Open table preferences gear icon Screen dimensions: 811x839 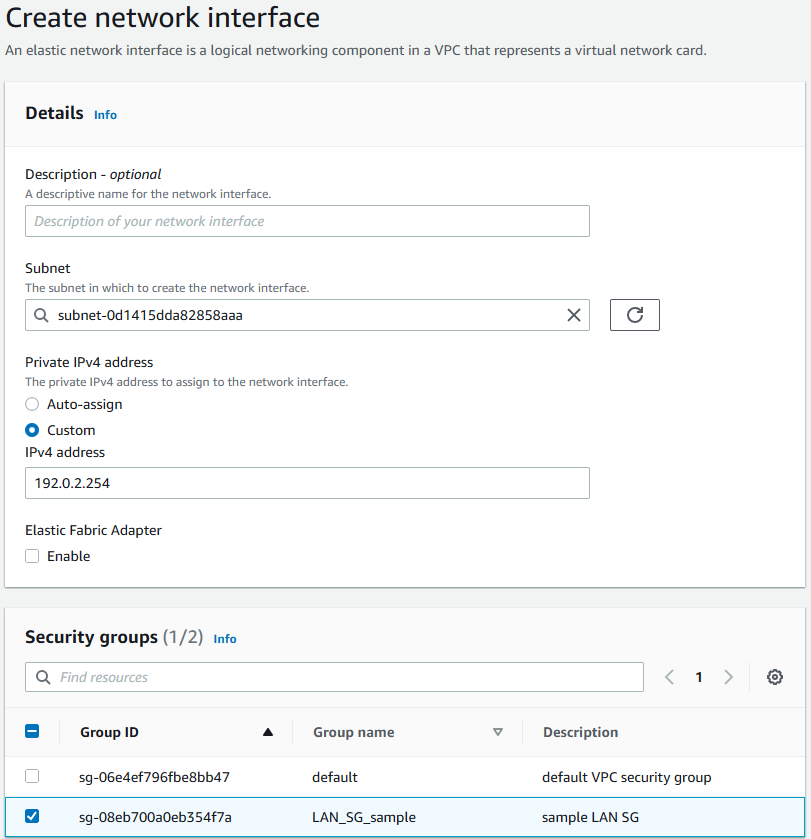[774, 677]
